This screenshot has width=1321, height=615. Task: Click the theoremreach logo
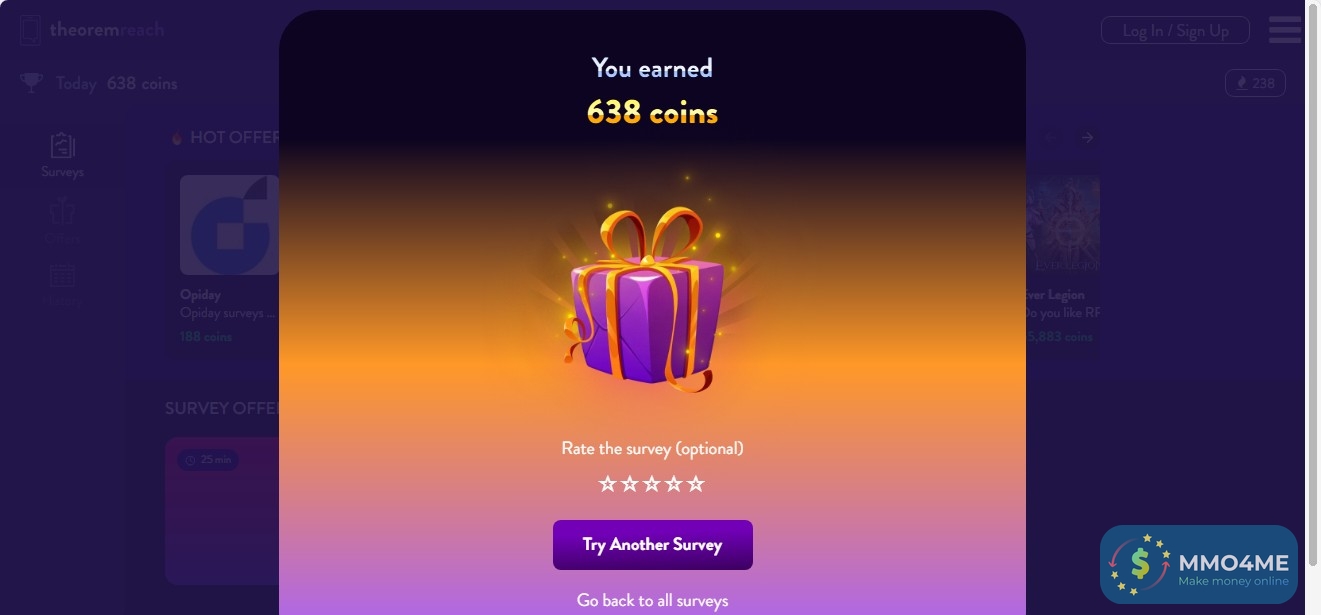pos(92,30)
